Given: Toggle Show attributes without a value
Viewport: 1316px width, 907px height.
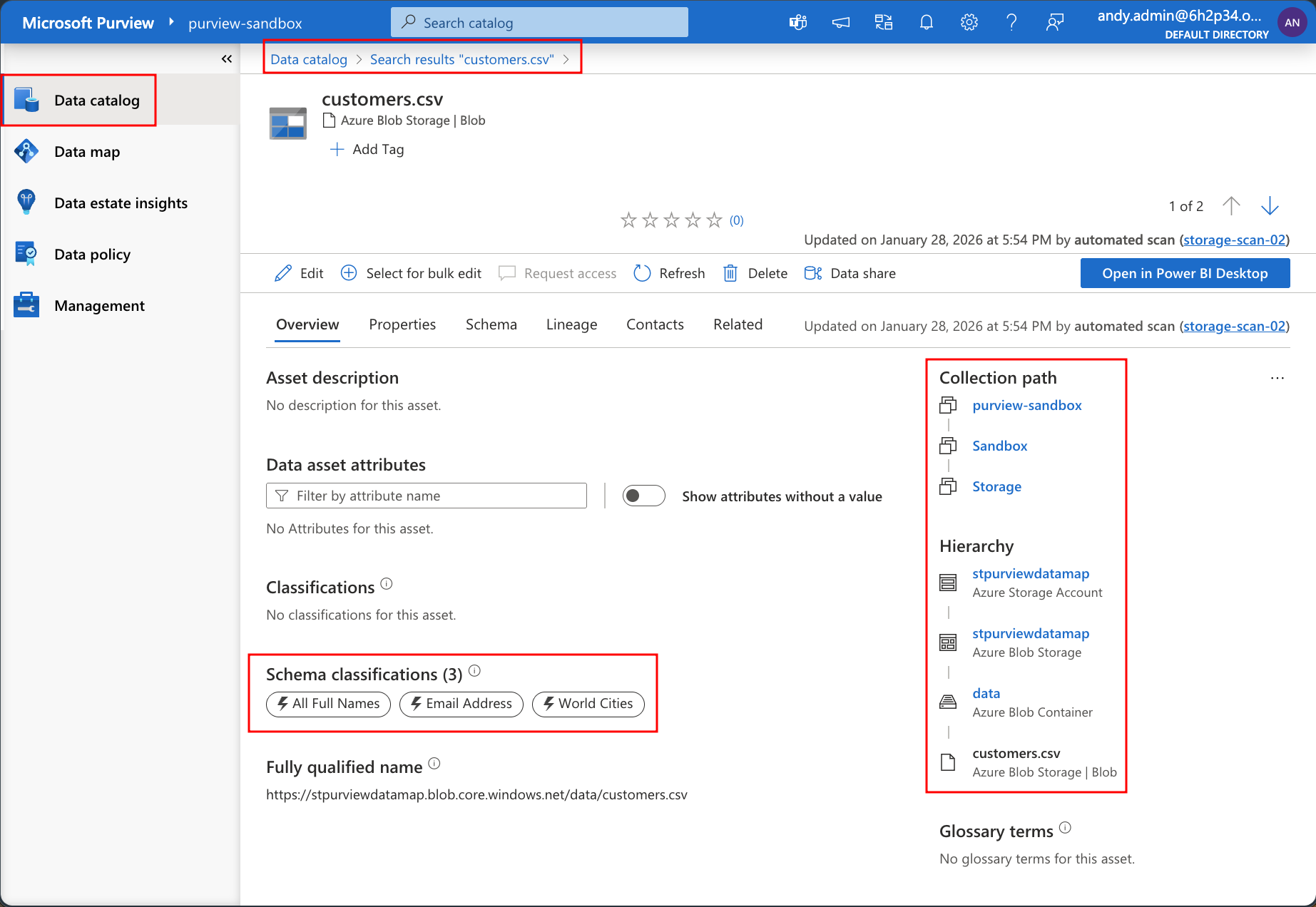Looking at the screenshot, I should pyautogui.click(x=643, y=496).
